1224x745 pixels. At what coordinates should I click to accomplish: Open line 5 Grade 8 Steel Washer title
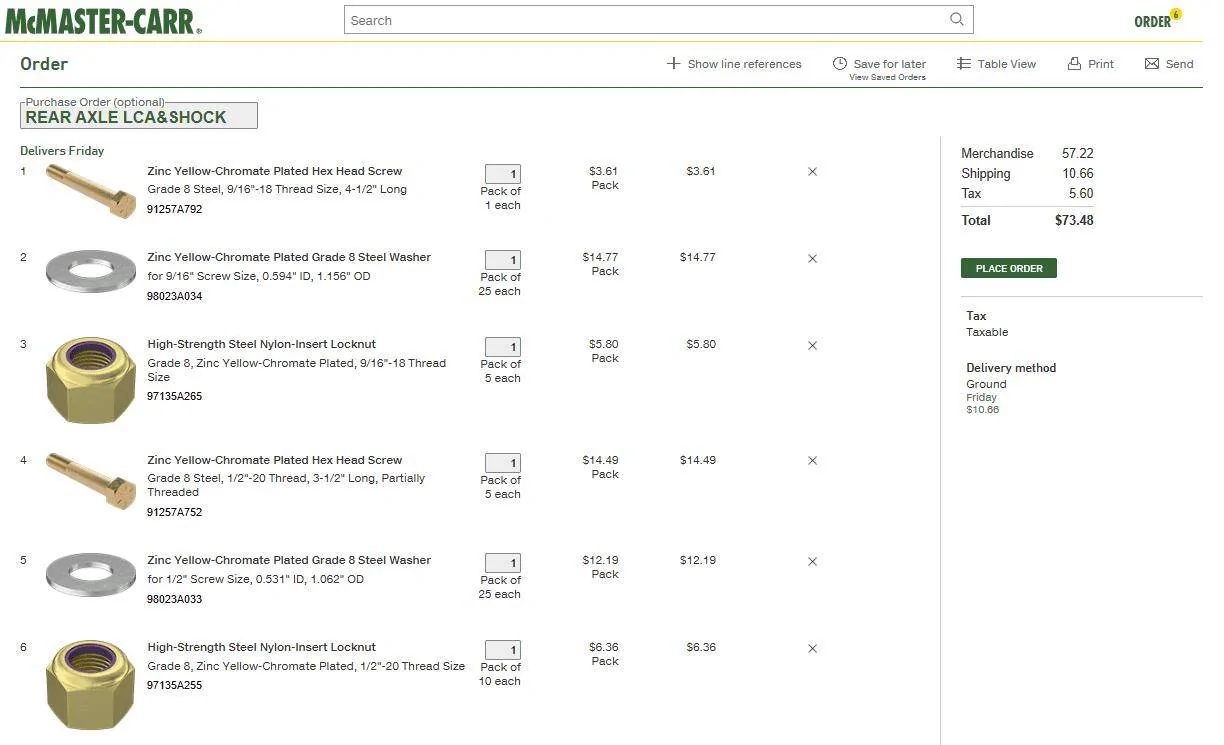point(289,560)
